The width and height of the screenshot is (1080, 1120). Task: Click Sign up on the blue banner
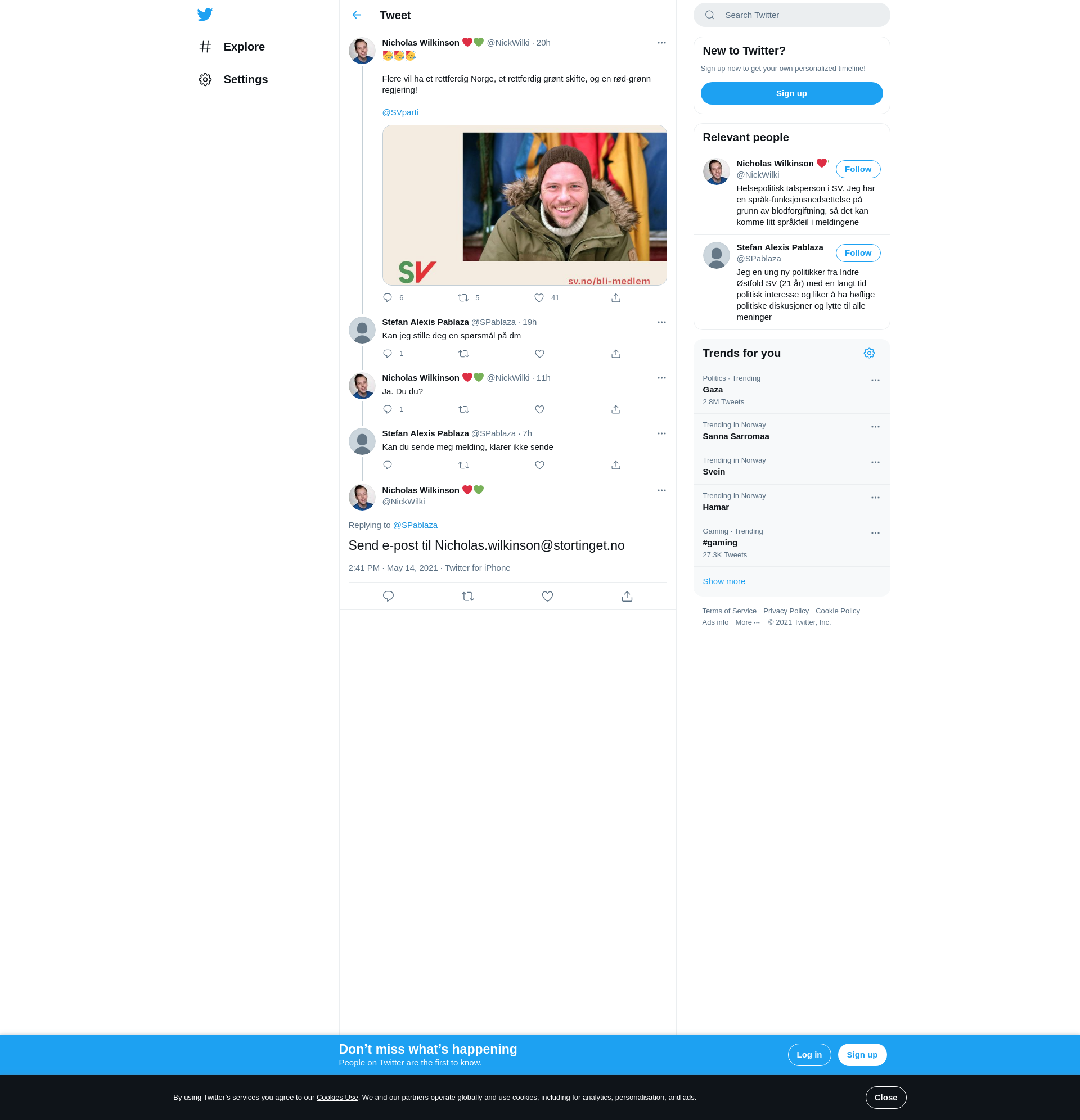click(x=862, y=1054)
